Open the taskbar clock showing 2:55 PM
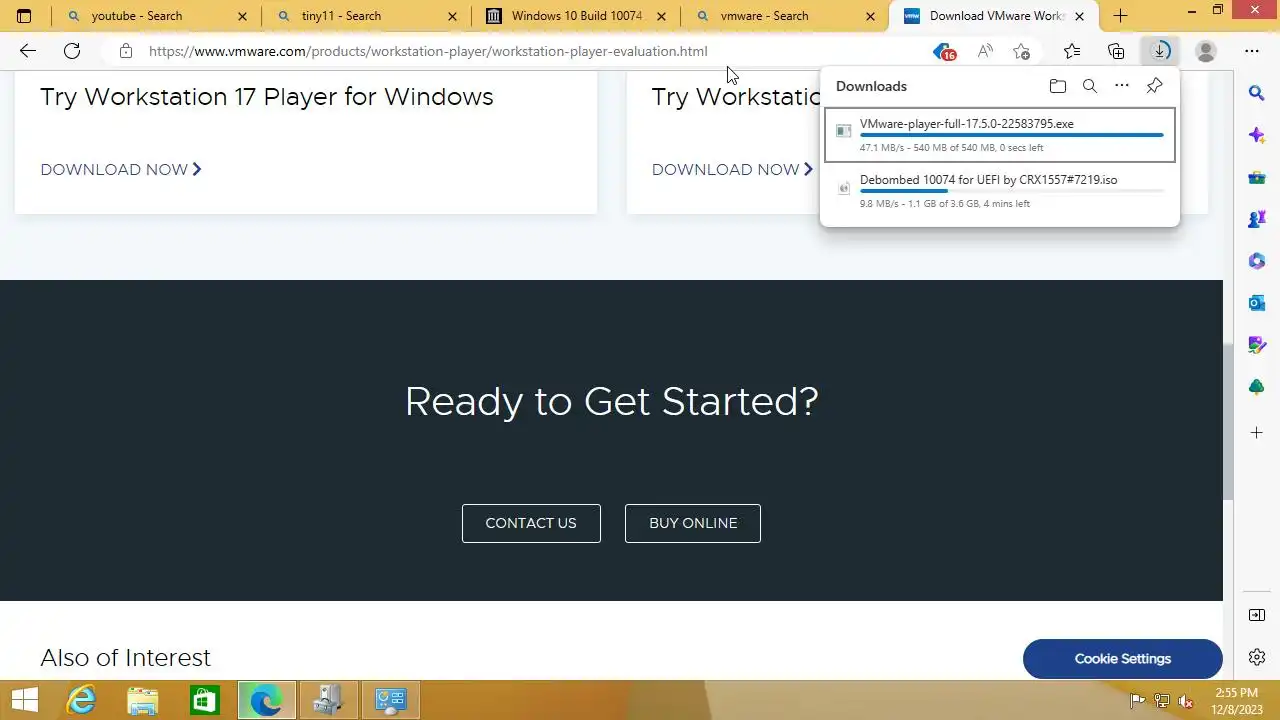This screenshot has height=720, width=1280. tap(1237, 700)
